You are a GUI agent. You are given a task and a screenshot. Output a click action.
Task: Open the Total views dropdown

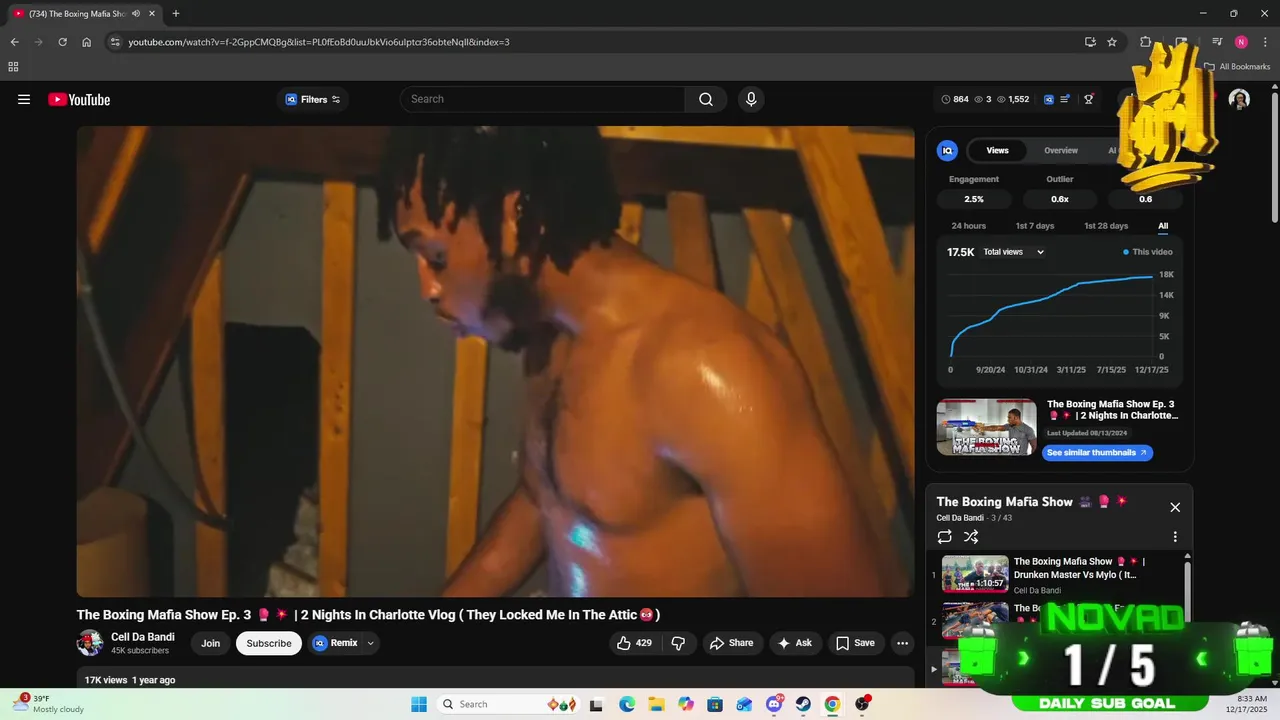[1013, 252]
